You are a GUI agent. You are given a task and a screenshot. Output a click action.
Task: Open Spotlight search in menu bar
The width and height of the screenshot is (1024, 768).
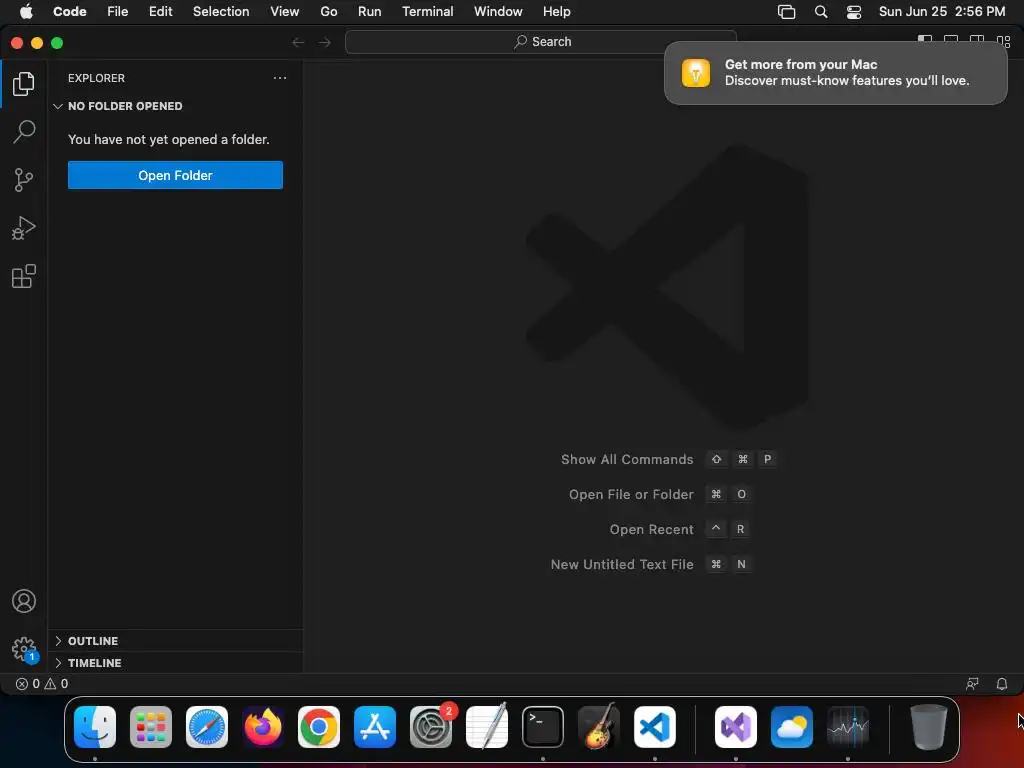tap(821, 12)
